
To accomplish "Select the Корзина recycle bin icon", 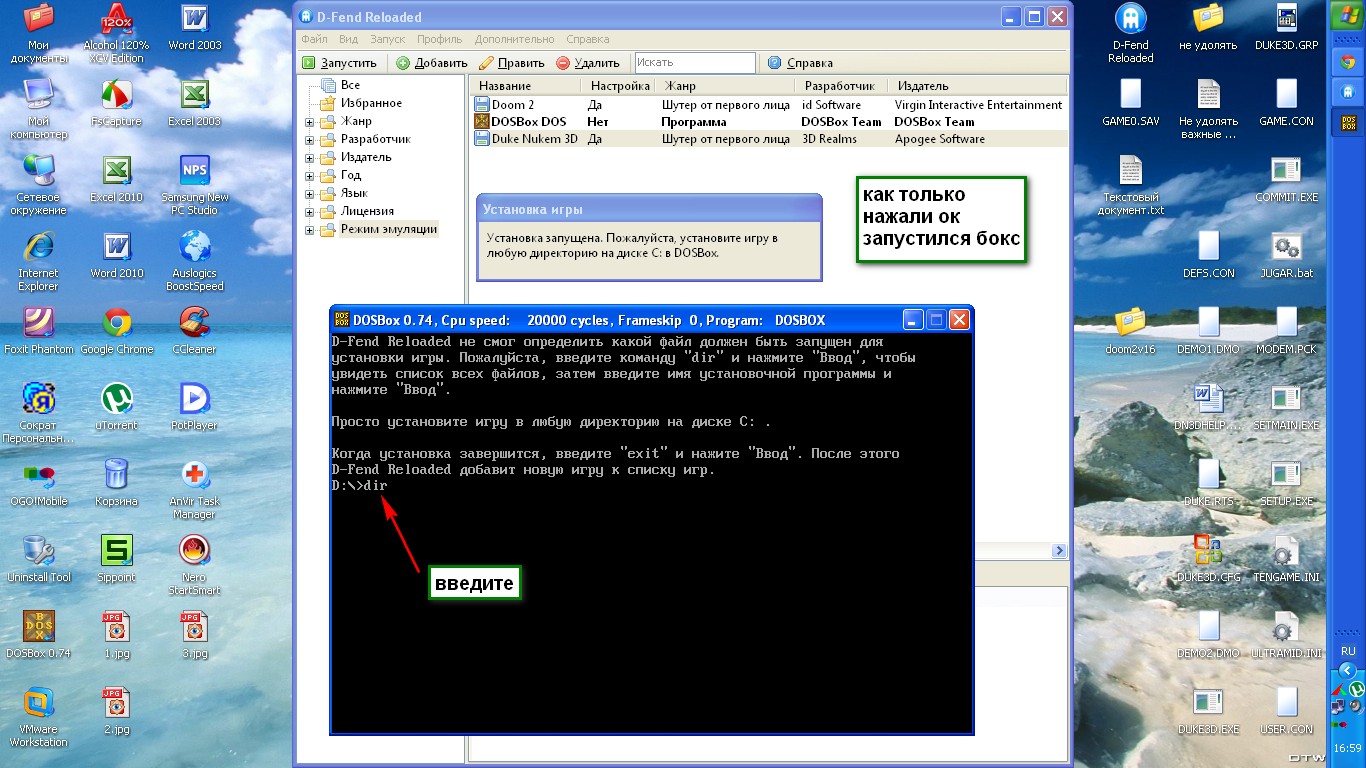I will pos(117,476).
